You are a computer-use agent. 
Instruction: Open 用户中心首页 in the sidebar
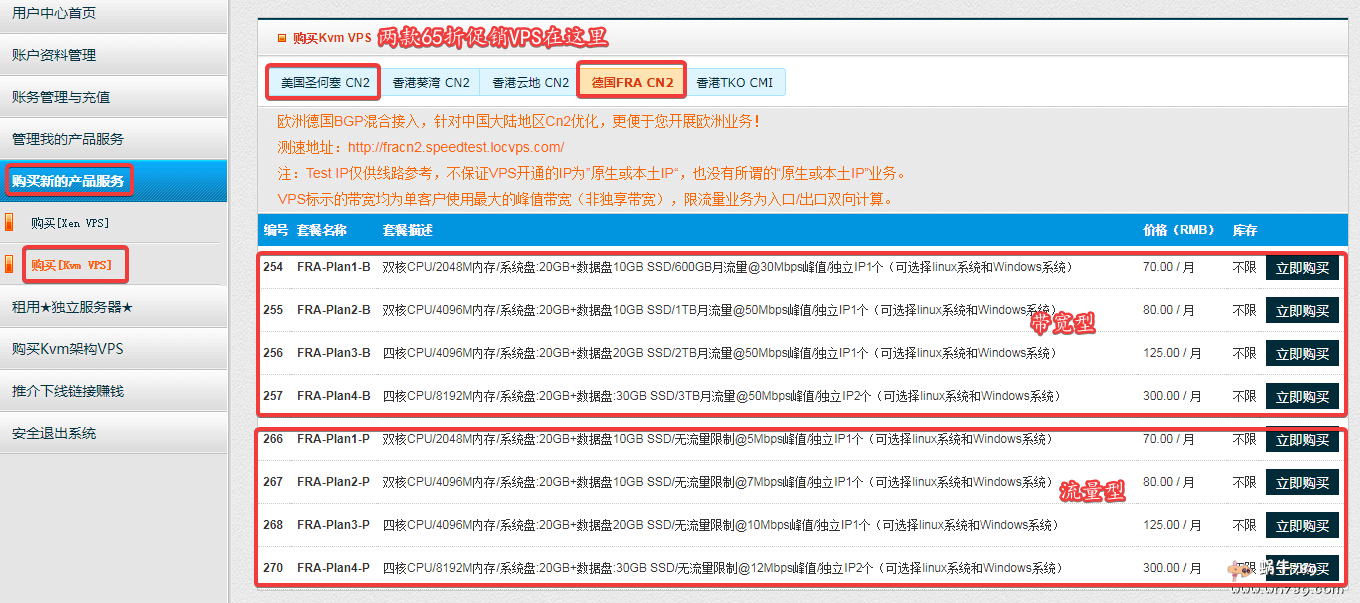pos(54,13)
